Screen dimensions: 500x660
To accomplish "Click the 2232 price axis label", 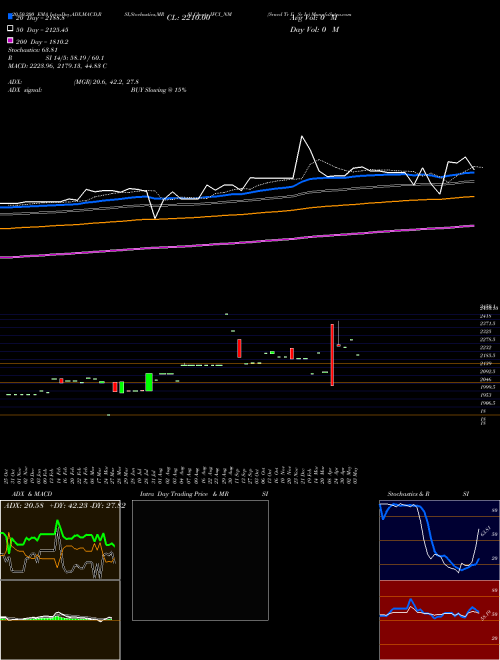I will 486,348.
